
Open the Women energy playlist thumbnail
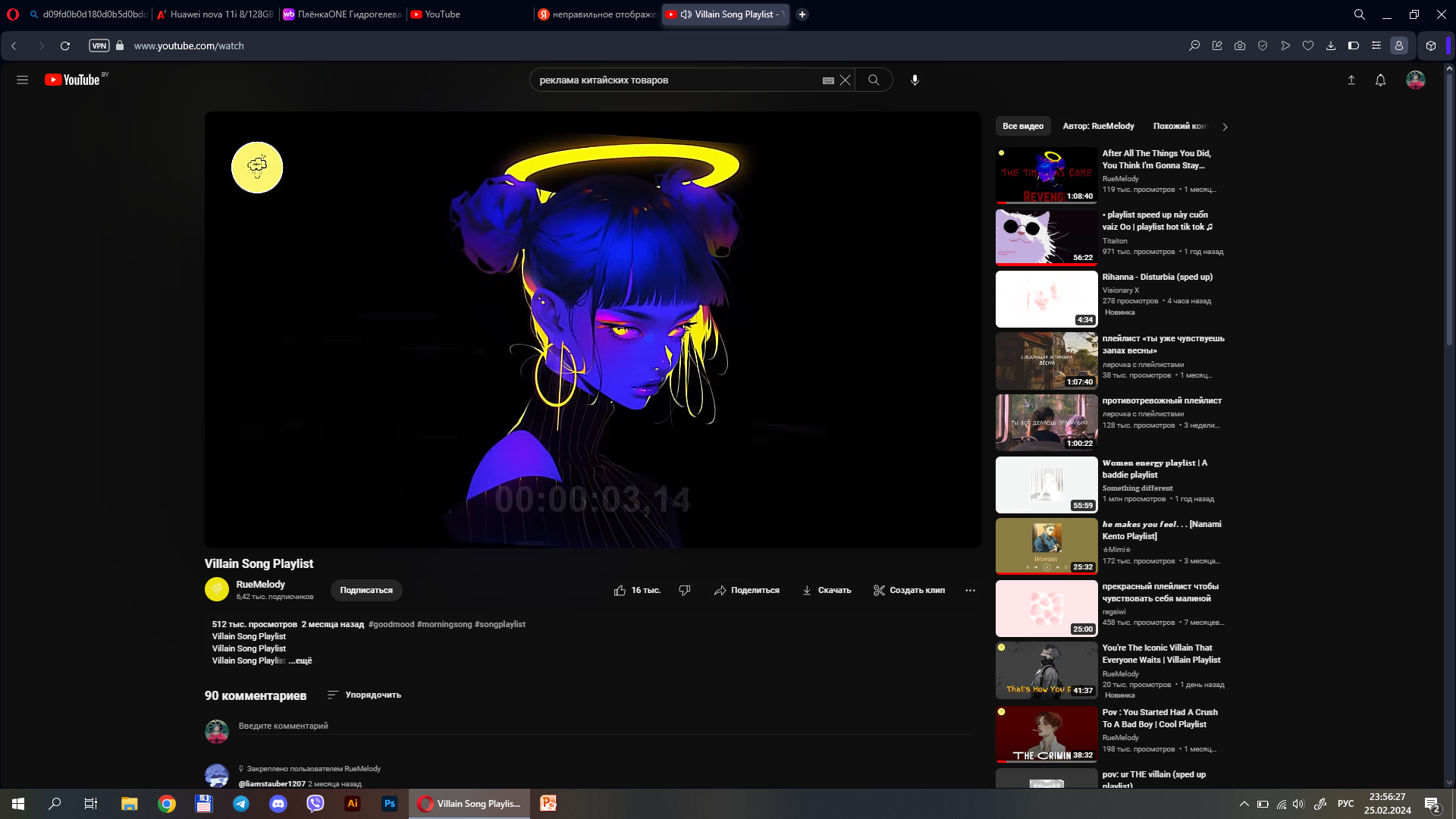coord(1046,485)
